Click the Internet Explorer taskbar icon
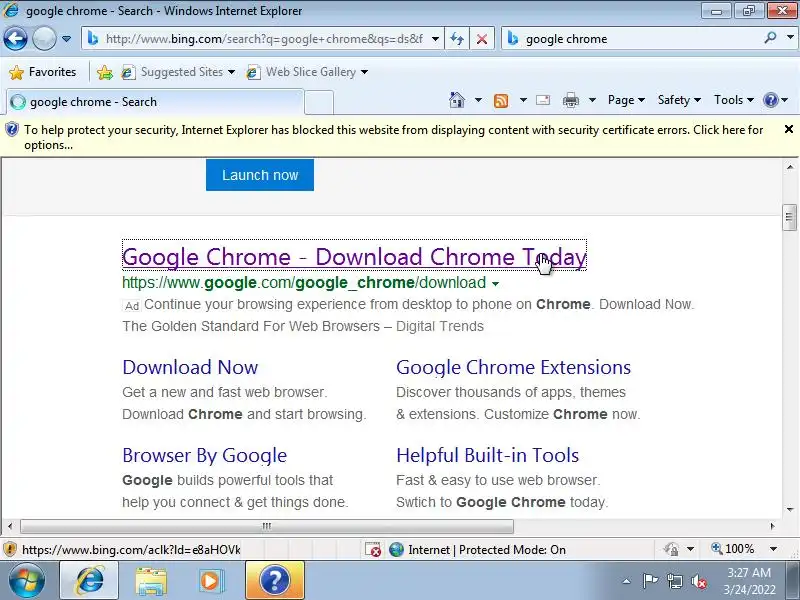Screen dimensions: 800x600 click(x=89, y=581)
